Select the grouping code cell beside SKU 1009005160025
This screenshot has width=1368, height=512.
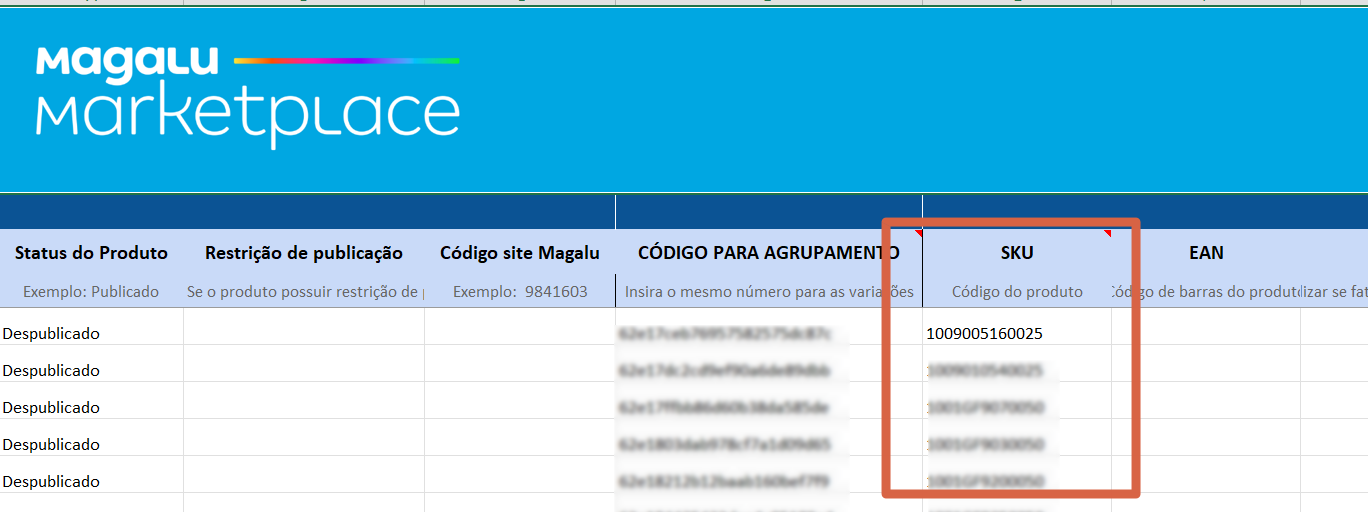point(769,327)
